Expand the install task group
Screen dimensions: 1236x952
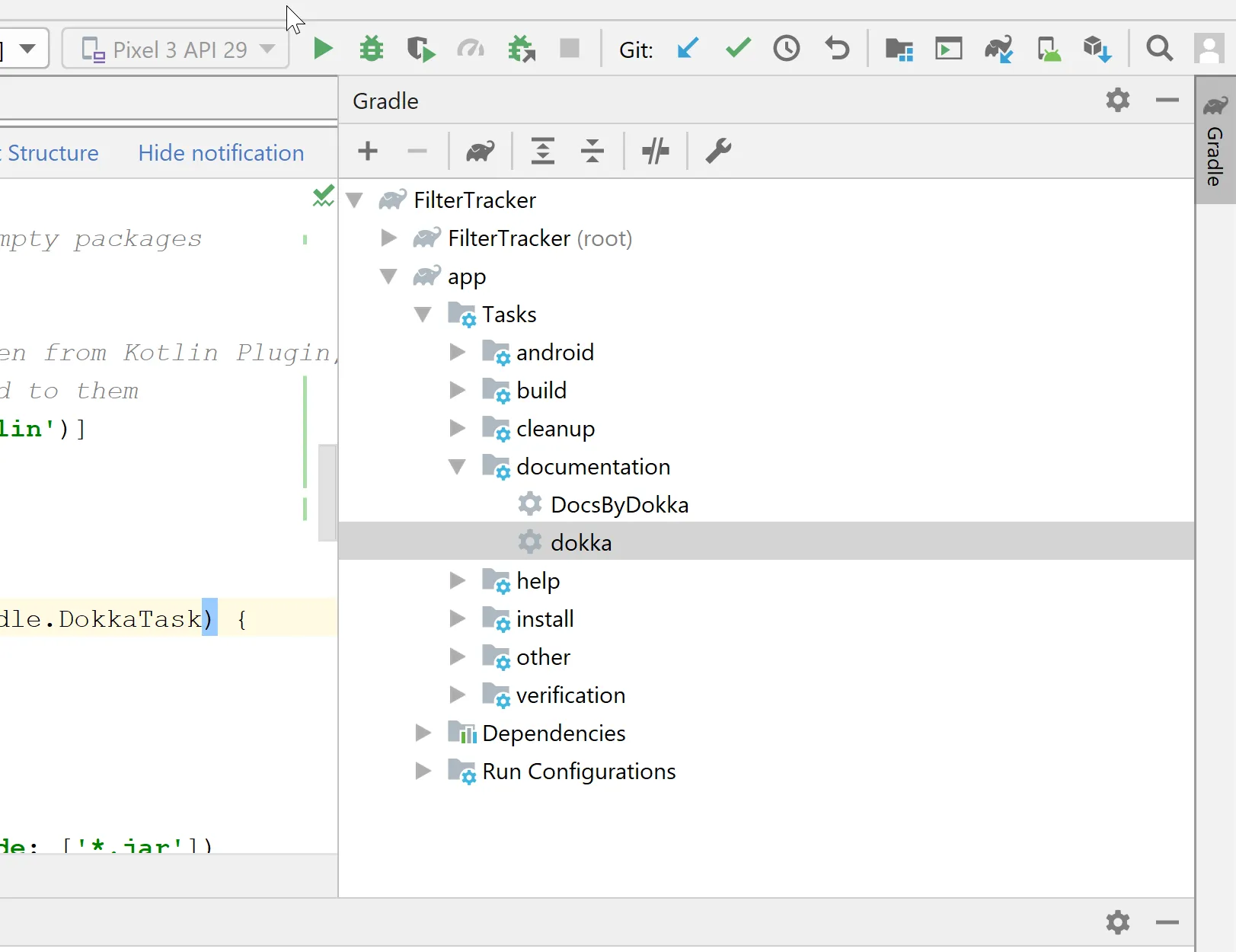pyautogui.click(x=457, y=618)
